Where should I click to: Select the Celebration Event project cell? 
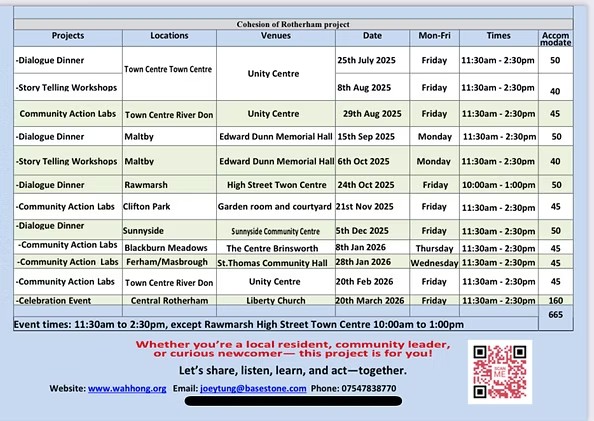tap(68, 300)
